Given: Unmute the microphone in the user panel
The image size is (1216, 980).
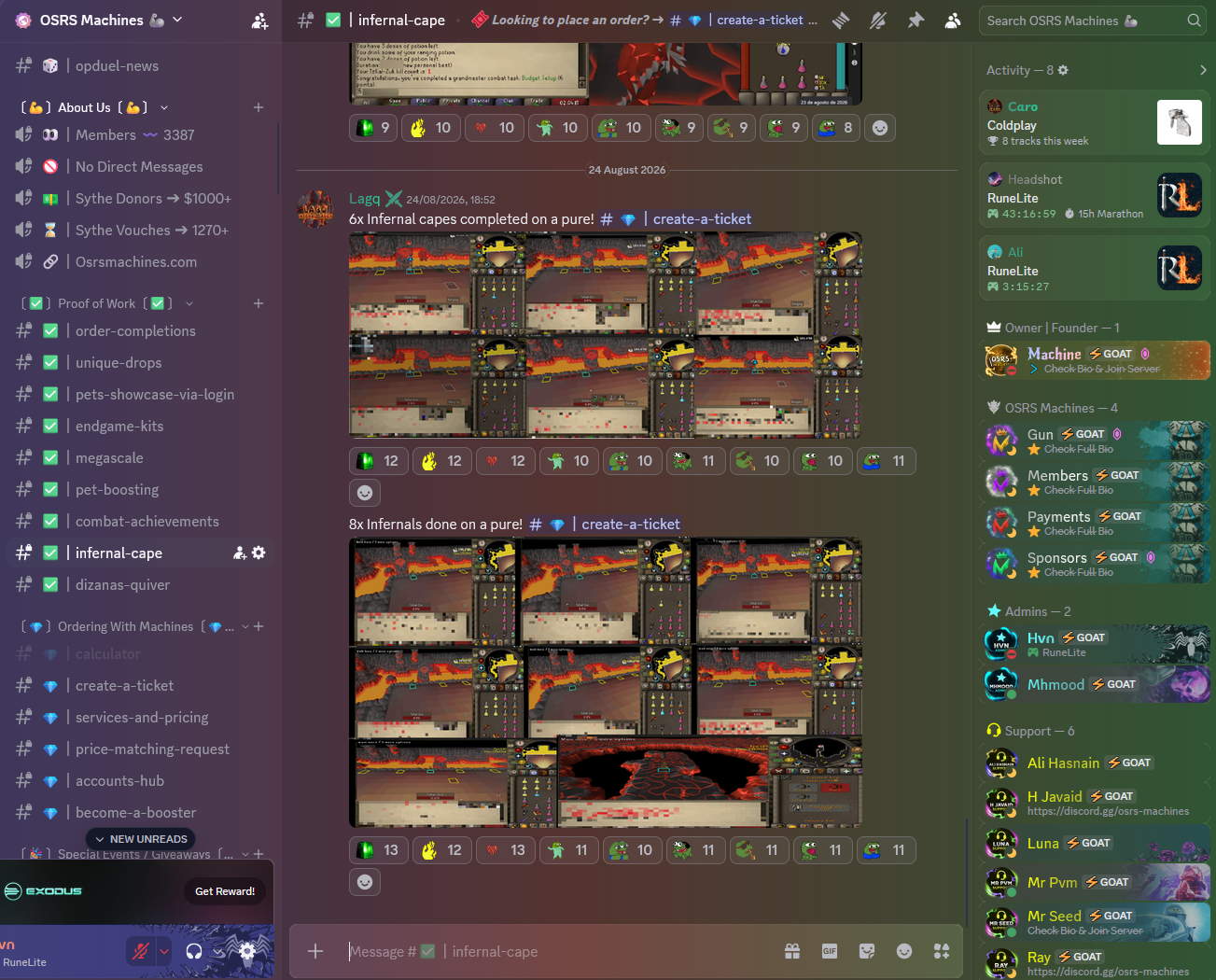Looking at the screenshot, I should pos(141,951).
